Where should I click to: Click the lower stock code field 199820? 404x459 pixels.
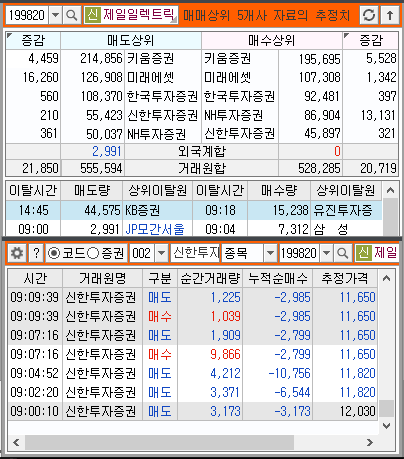(300, 253)
